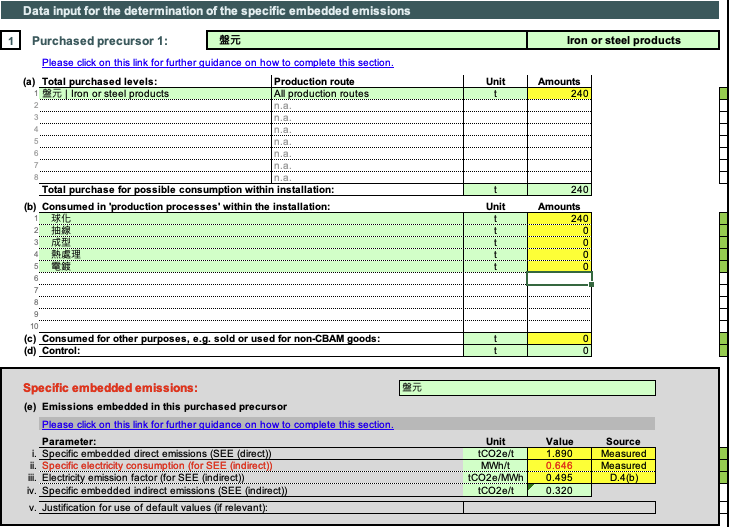Open the D.4(b) source dropdown

(x=623, y=478)
